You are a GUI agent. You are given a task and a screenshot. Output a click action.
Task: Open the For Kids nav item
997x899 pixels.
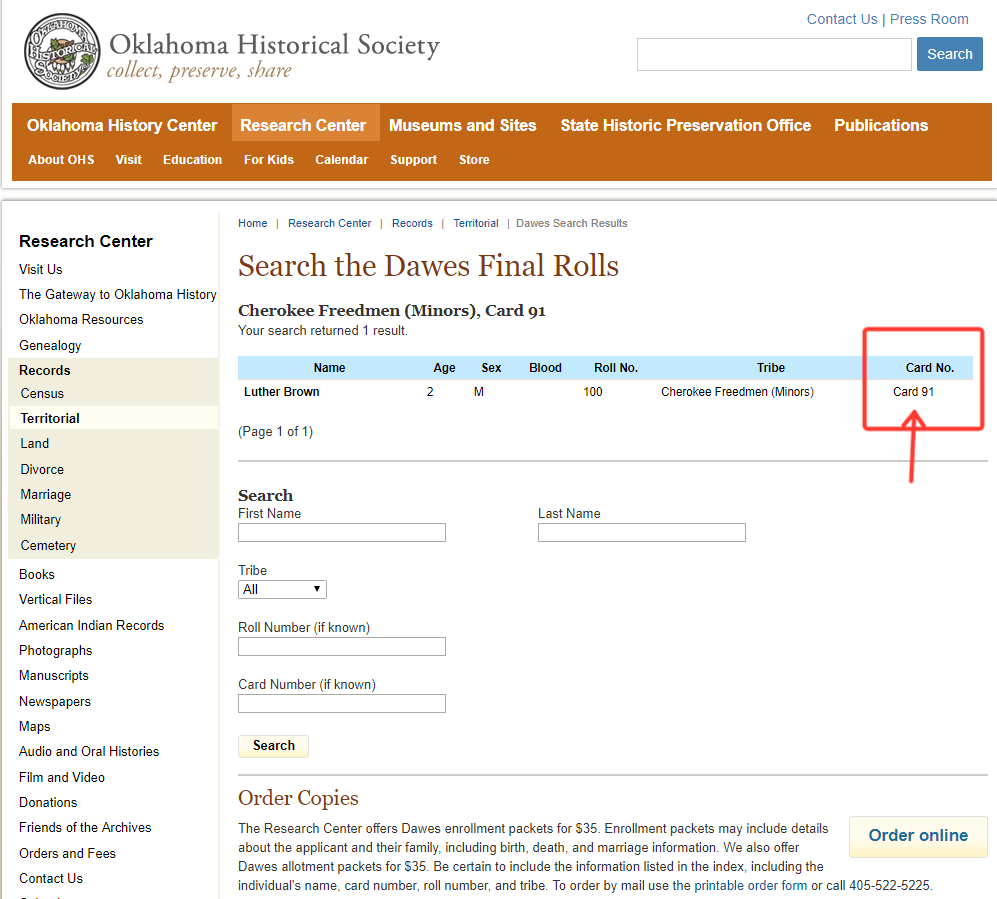pos(269,160)
